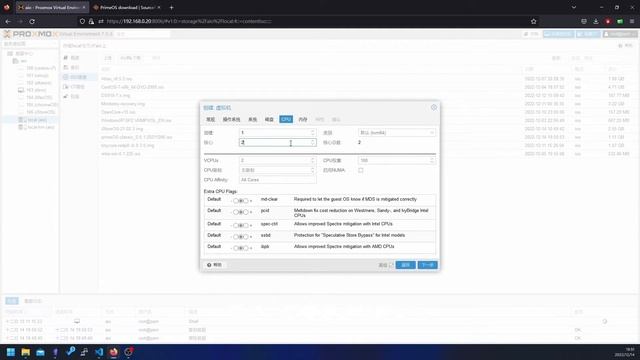Click the Firefox icon on the taskbar

pyautogui.click(x=114, y=352)
